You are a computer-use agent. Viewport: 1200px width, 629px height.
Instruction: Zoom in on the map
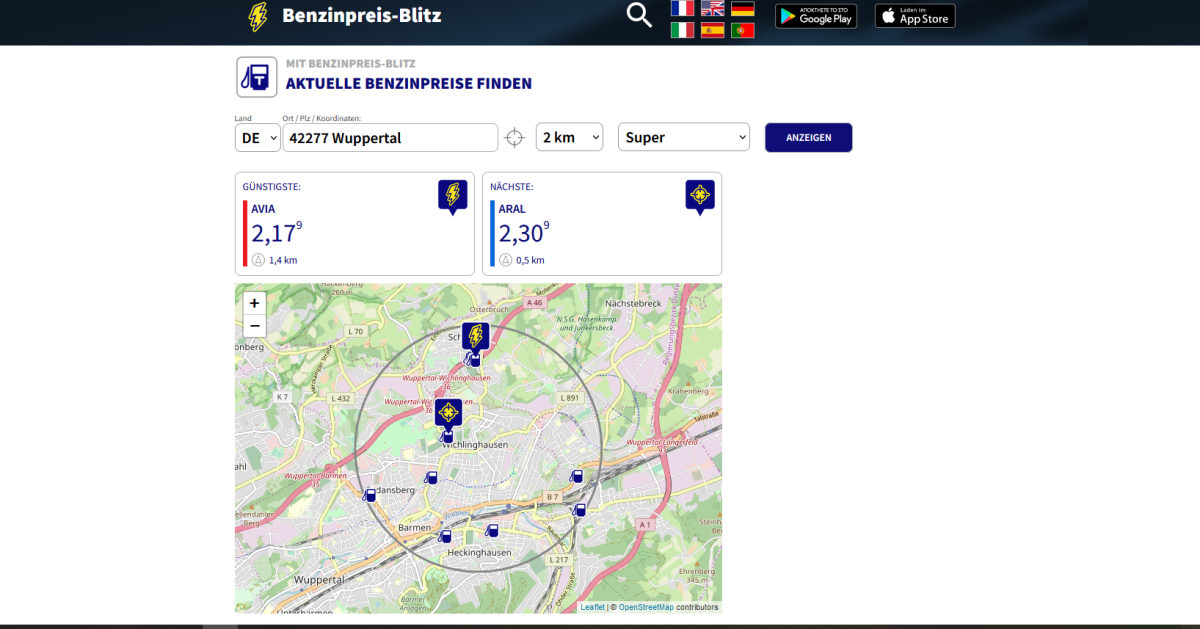(254, 303)
